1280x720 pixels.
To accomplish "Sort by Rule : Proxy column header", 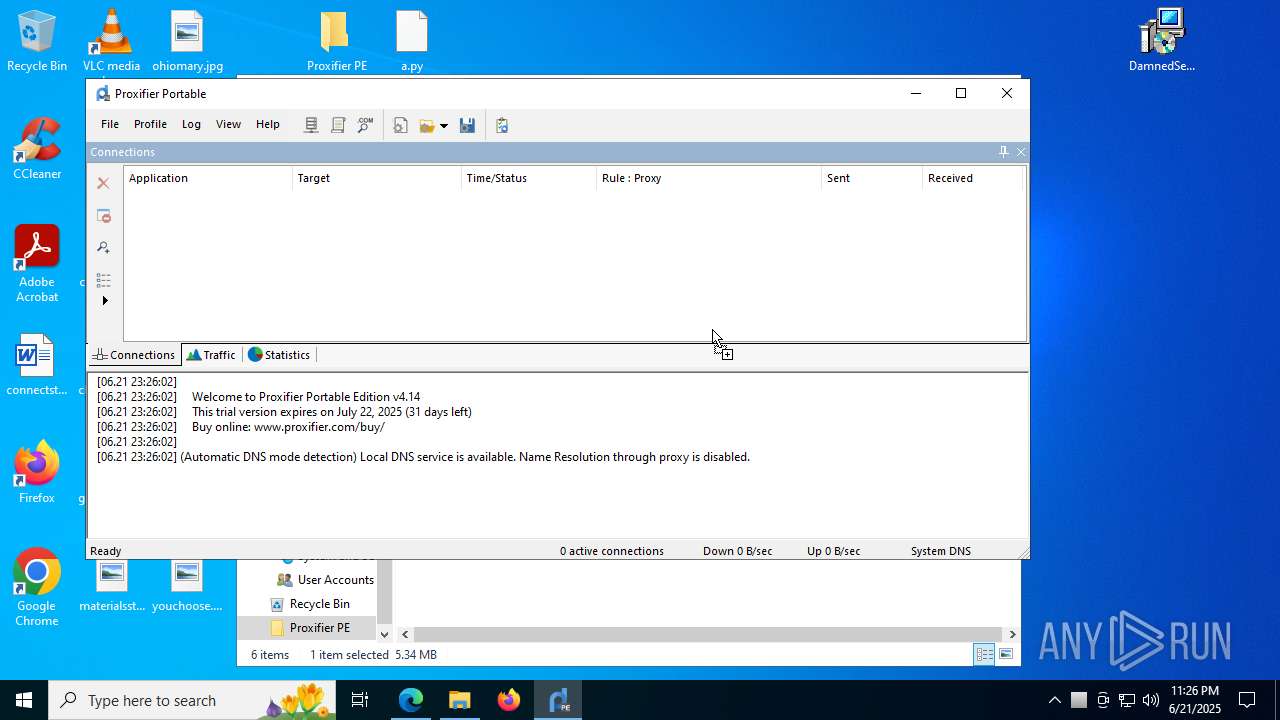I will tap(709, 178).
